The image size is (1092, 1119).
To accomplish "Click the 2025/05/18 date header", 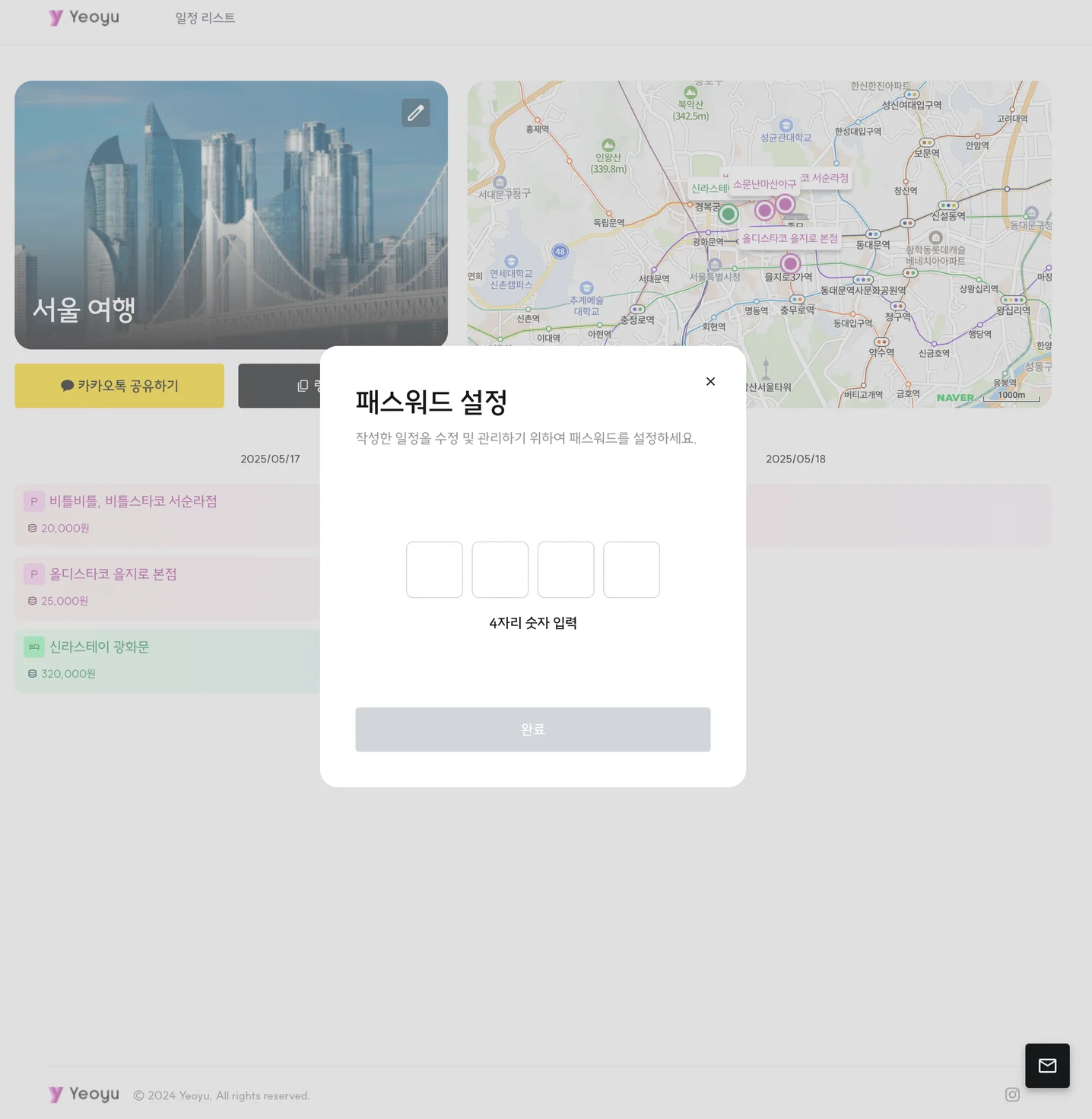I will tap(795, 459).
